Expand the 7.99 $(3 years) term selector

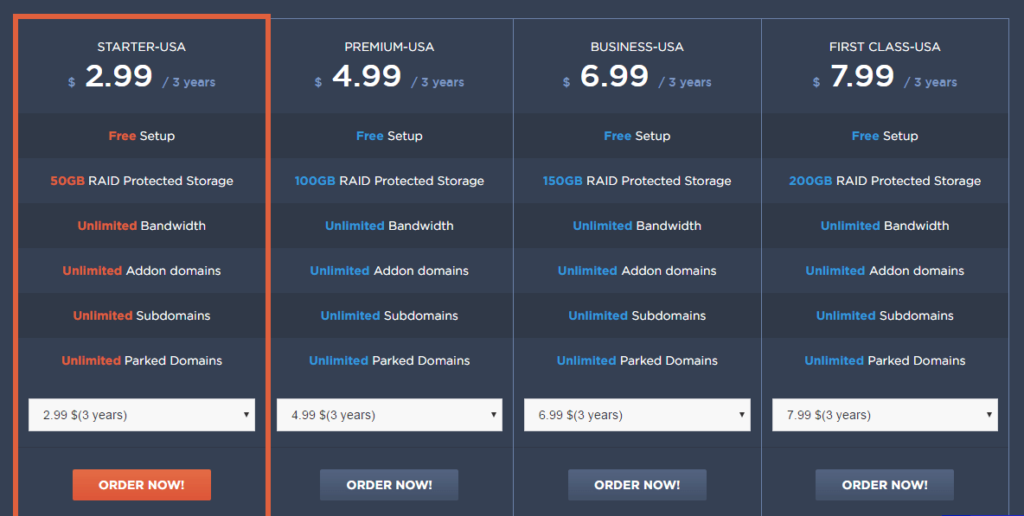[x=885, y=415]
